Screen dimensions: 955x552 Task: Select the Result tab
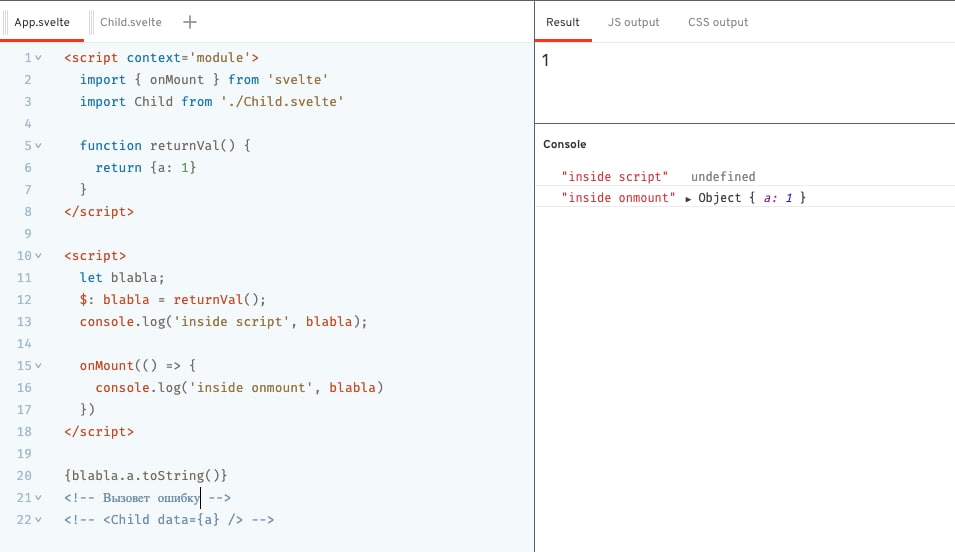pyautogui.click(x=562, y=22)
